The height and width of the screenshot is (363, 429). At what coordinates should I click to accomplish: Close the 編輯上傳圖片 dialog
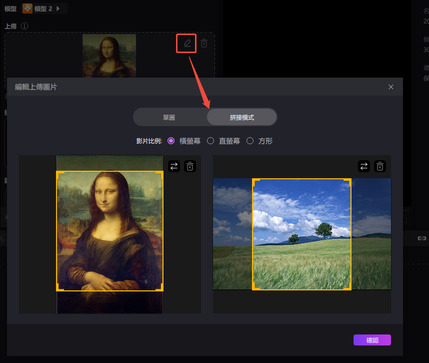tap(391, 87)
